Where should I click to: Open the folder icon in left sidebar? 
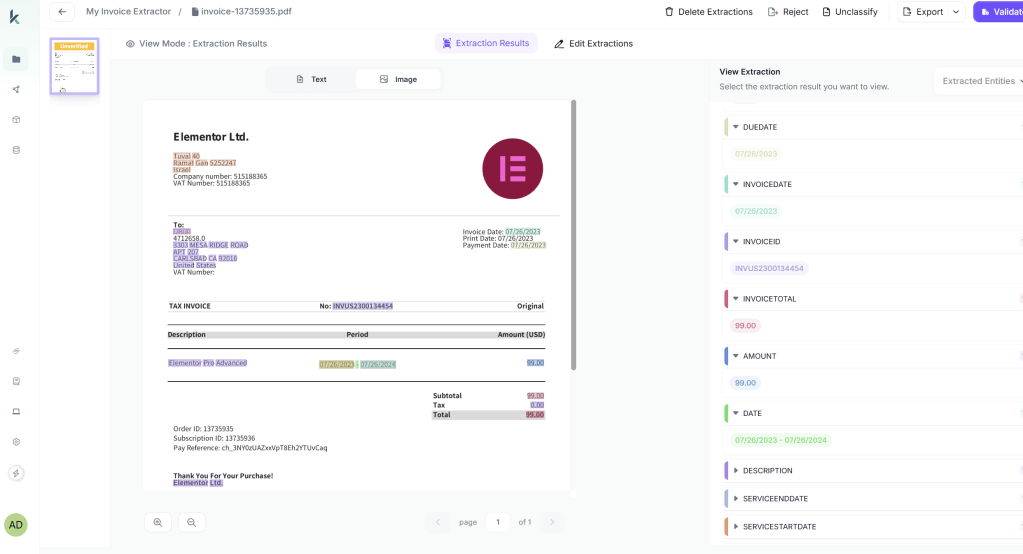16,59
